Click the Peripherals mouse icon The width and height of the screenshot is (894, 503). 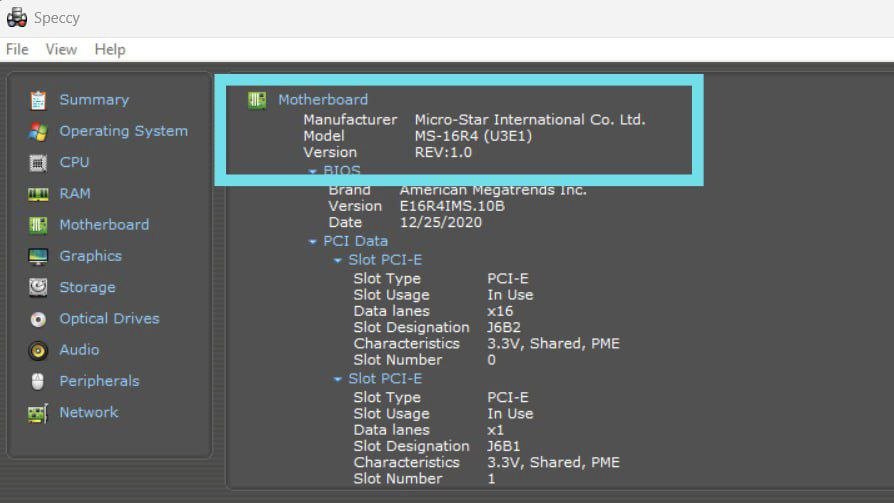click(x=38, y=382)
